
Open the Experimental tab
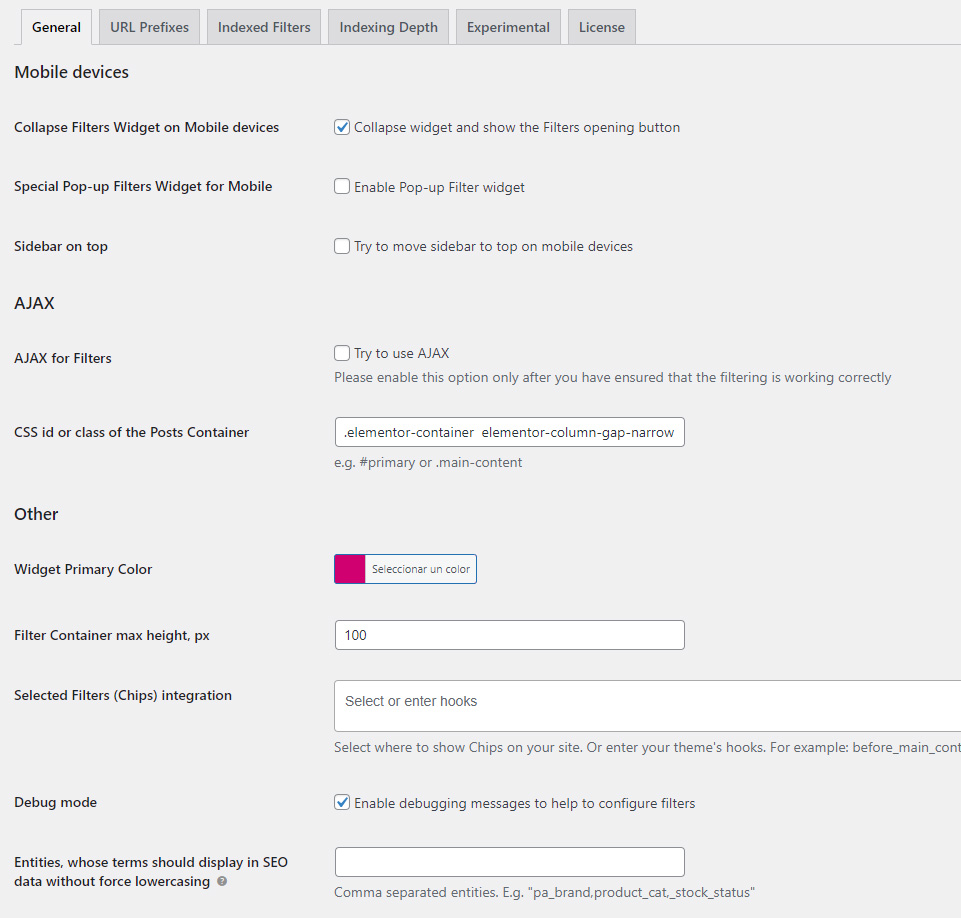click(x=508, y=27)
